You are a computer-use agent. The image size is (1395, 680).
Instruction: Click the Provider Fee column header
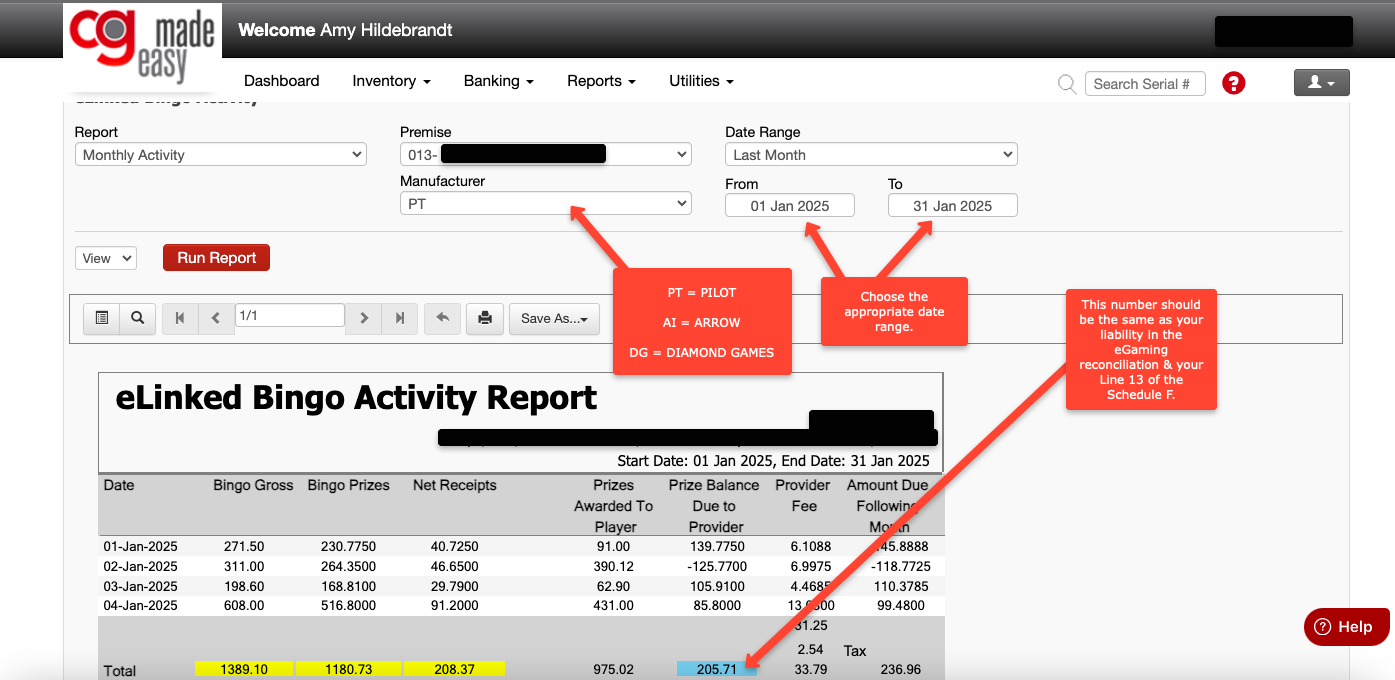click(803, 496)
